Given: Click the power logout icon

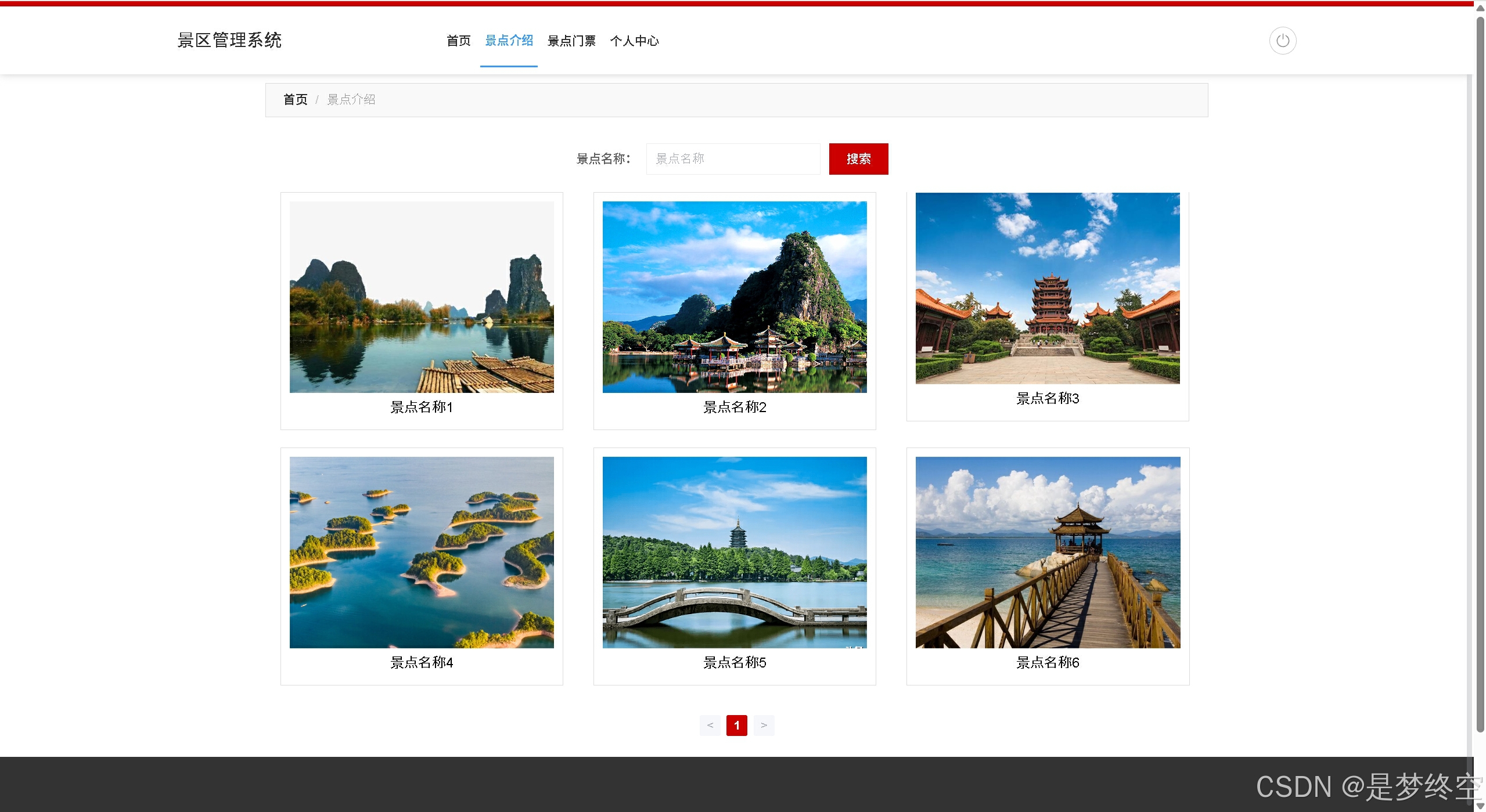Looking at the screenshot, I should pyautogui.click(x=1282, y=41).
